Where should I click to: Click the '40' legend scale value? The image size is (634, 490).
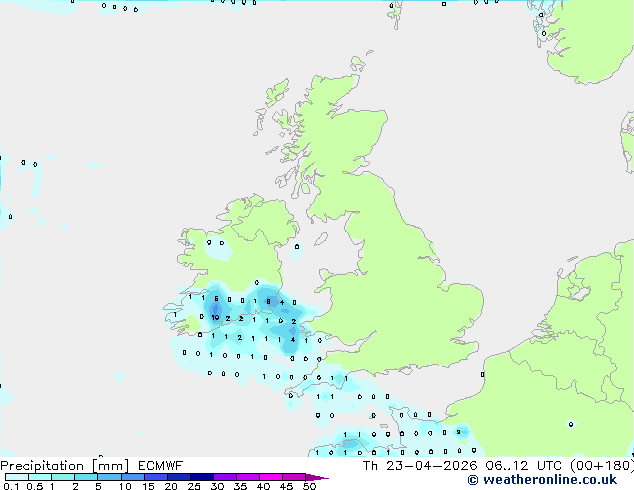[263, 486]
